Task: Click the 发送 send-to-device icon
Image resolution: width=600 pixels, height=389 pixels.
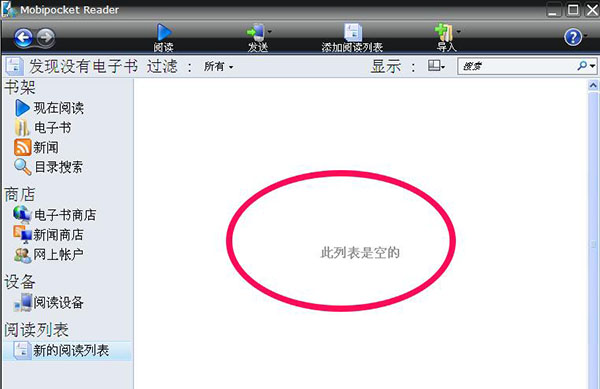Action: pos(255,32)
